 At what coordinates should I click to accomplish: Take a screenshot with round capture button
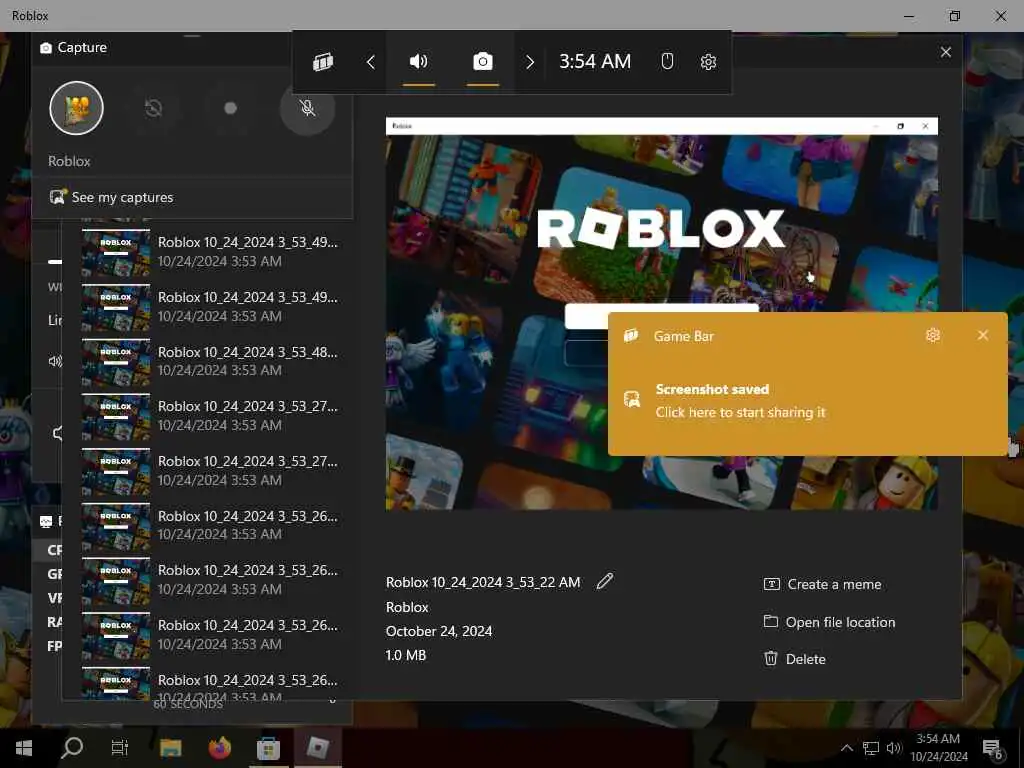76,108
